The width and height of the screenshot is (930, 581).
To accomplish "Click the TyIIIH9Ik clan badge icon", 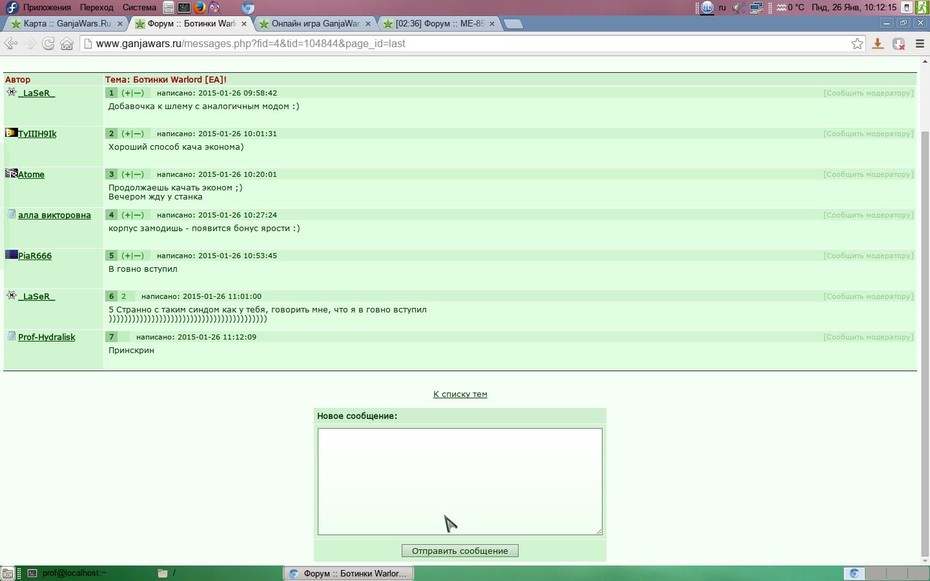I will pos(11,133).
